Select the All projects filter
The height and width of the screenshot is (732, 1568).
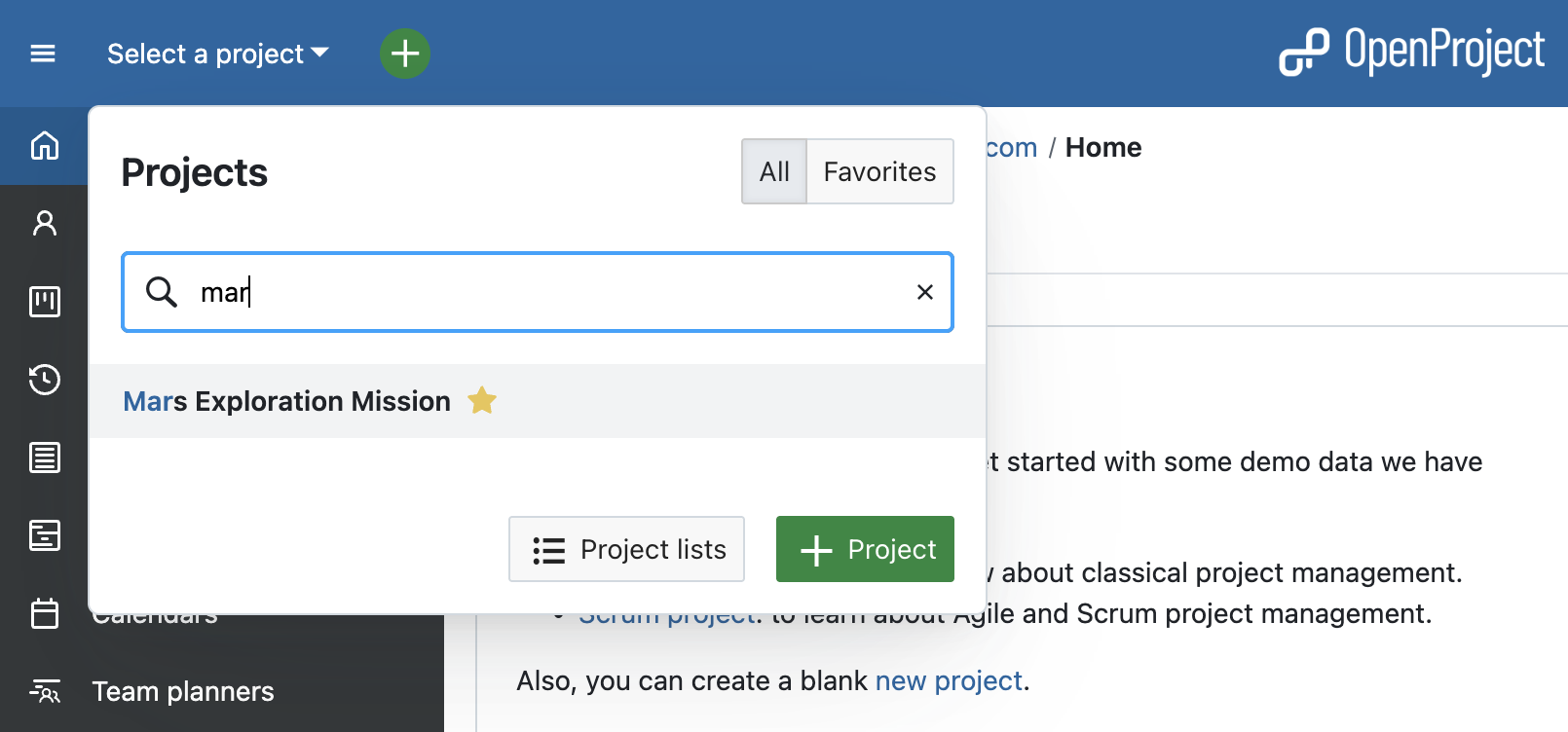pos(774,172)
